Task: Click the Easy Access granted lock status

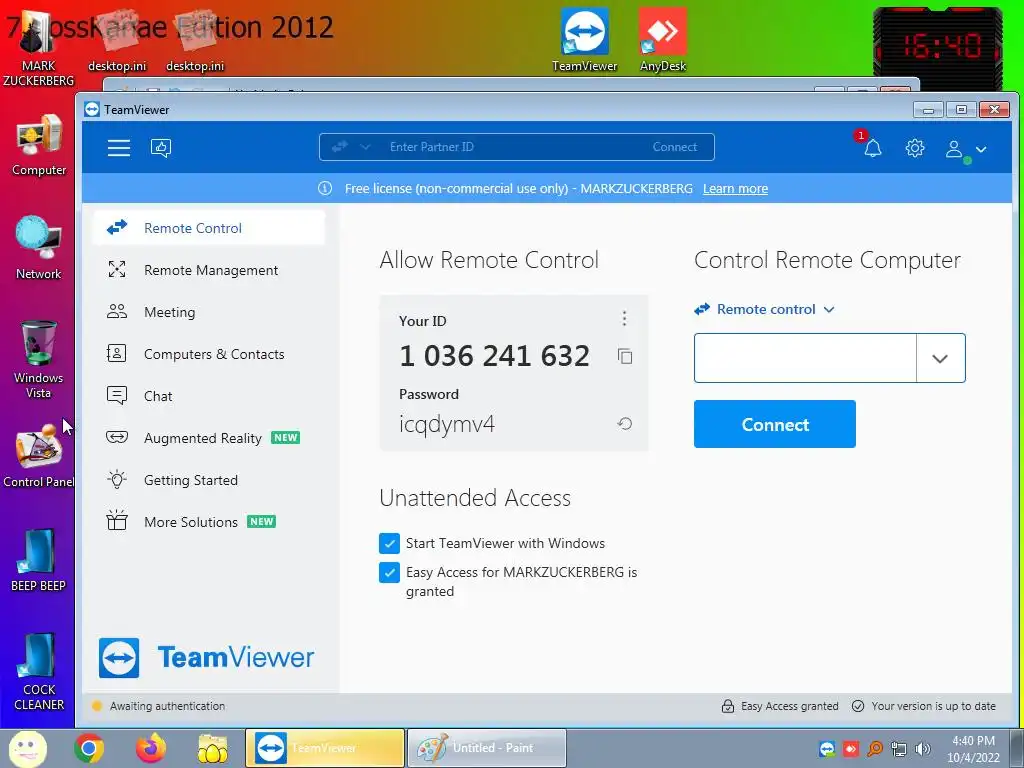Action: (x=780, y=706)
